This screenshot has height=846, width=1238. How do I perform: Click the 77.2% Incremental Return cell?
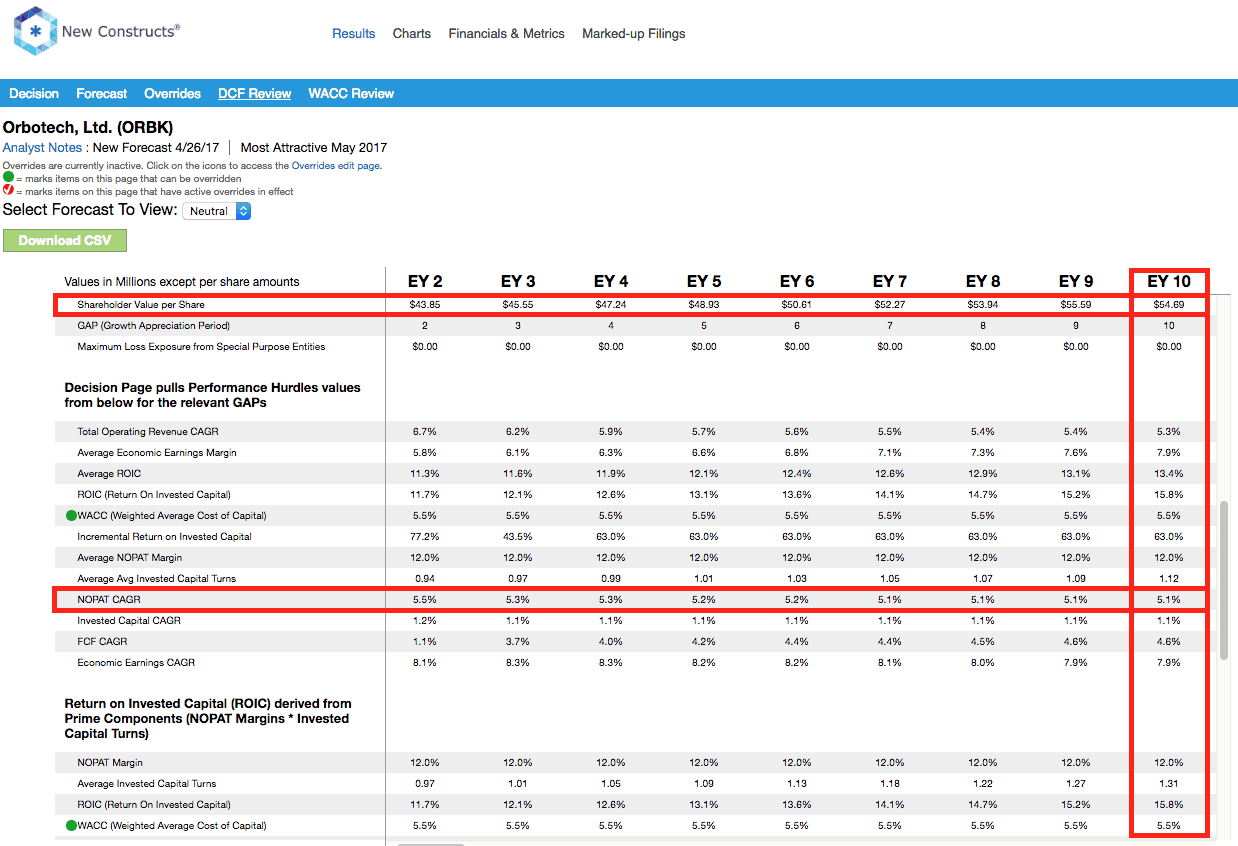(x=425, y=536)
